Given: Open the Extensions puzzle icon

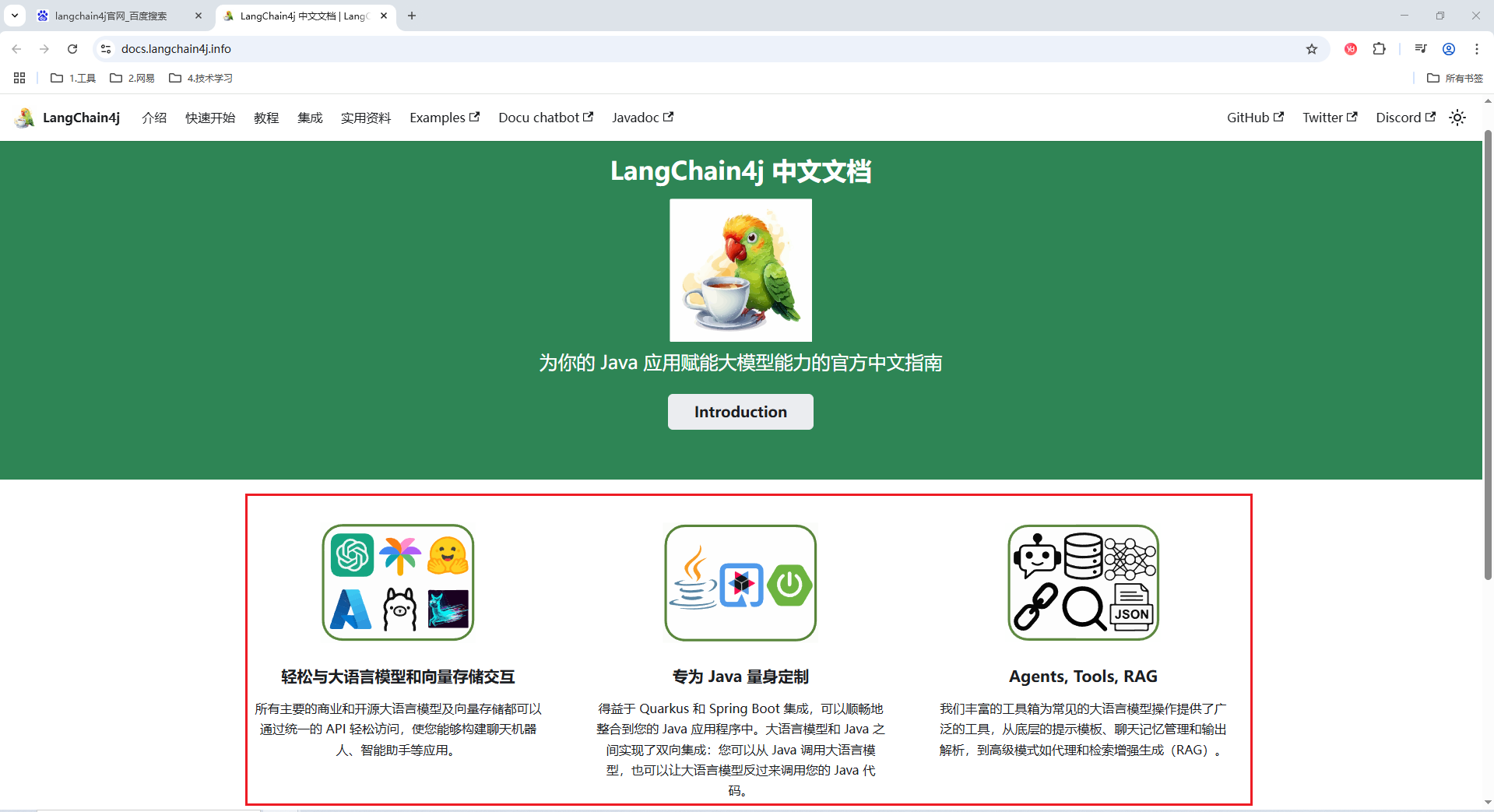Looking at the screenshot, I should [1379, 49].
